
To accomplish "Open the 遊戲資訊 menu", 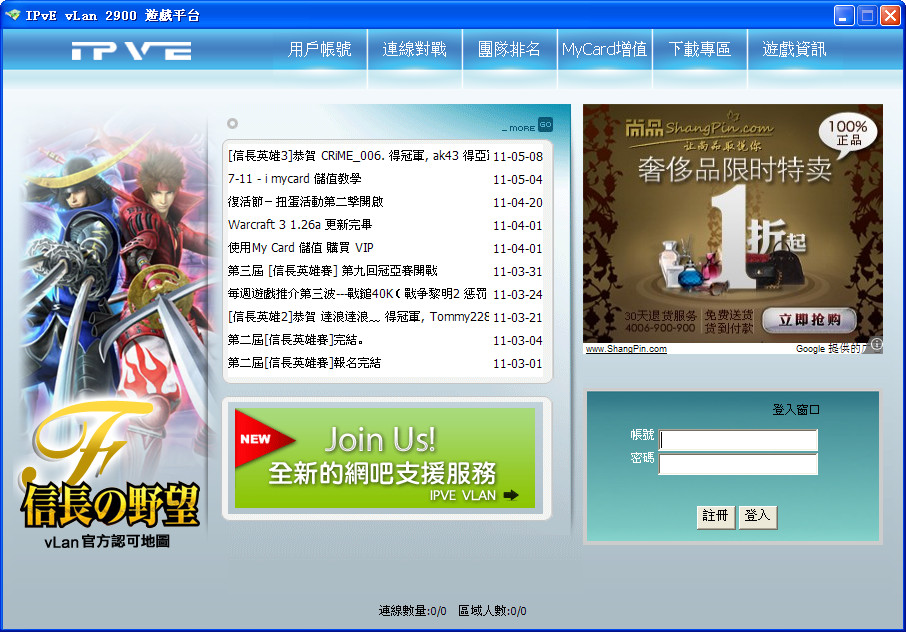I will tap(794, 49).
